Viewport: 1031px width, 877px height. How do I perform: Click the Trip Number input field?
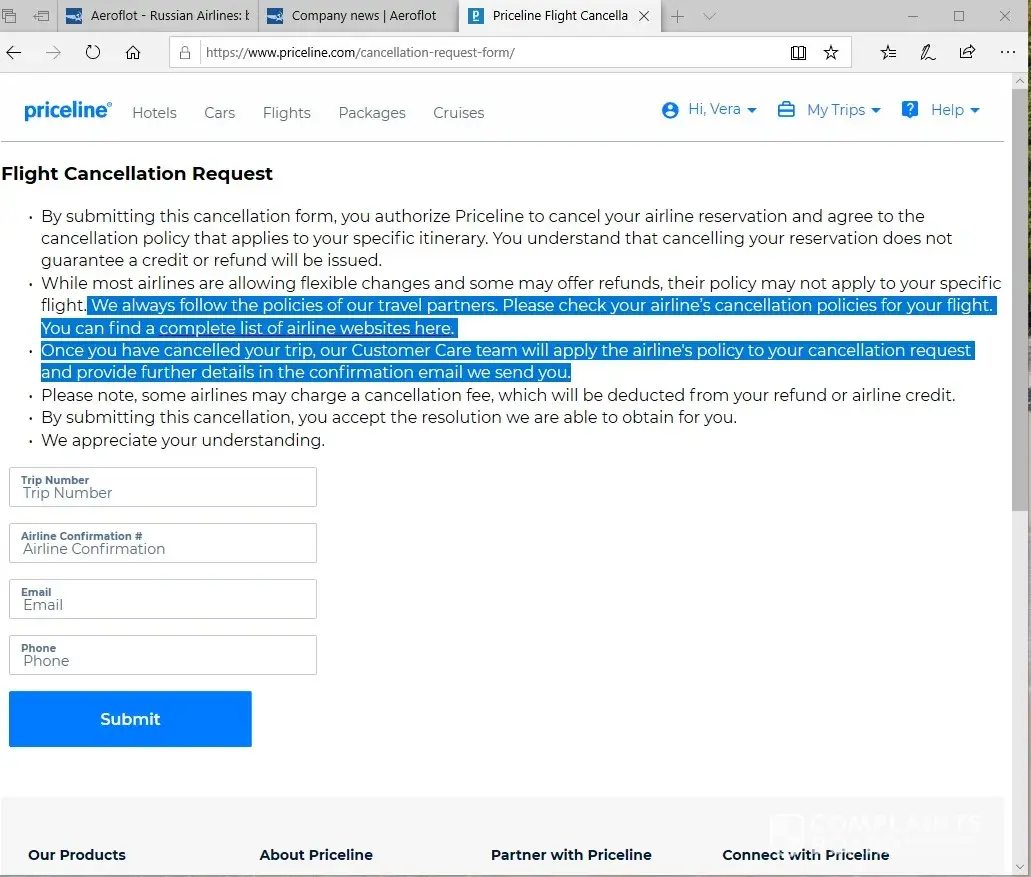point(163,487)
